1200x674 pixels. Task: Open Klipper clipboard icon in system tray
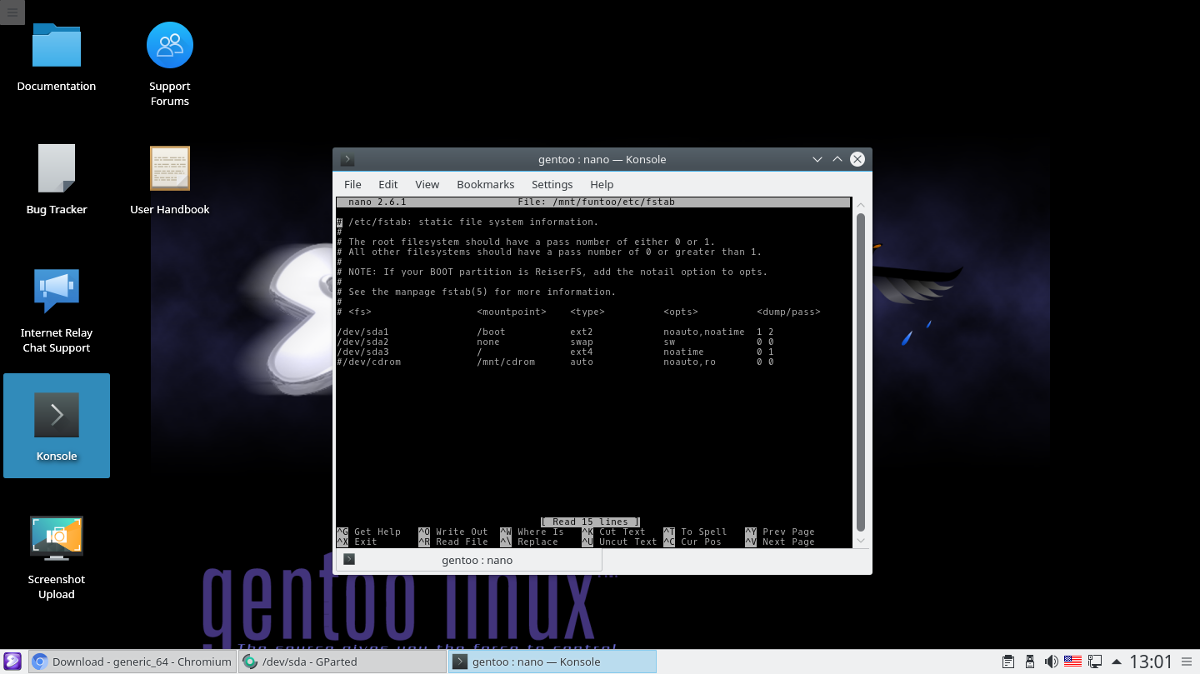point(1007,661)
